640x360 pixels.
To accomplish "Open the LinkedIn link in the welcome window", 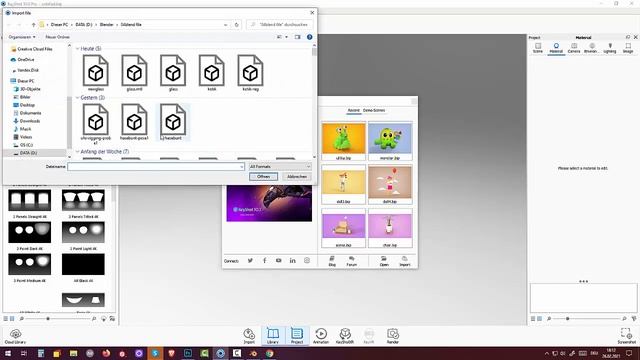I will (x=293, y=260).
